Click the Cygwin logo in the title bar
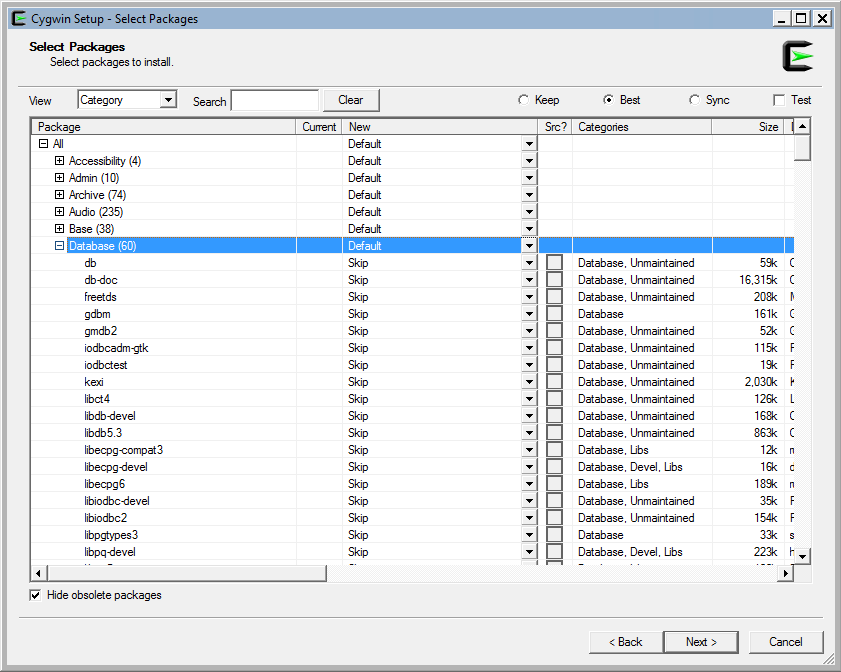The height and width of the screenshot is (672, 841). [19, 19]
